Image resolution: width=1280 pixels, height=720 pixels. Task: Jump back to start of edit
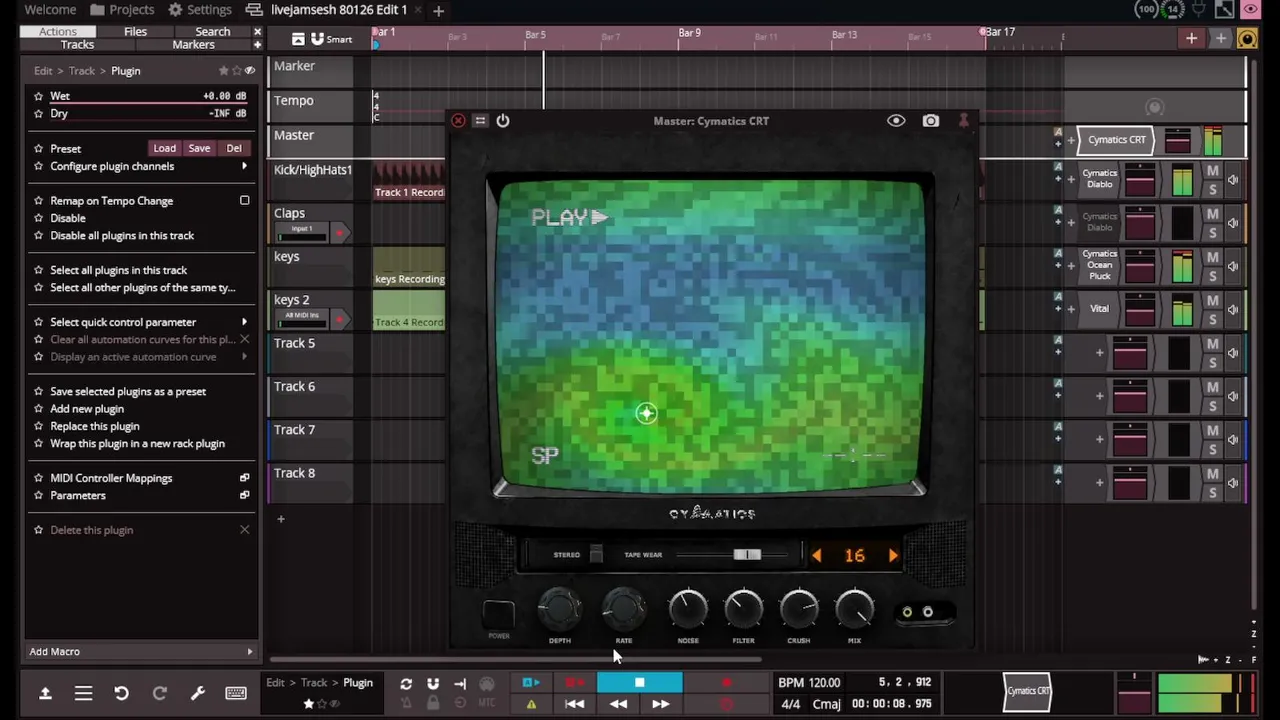pos(575,704)
